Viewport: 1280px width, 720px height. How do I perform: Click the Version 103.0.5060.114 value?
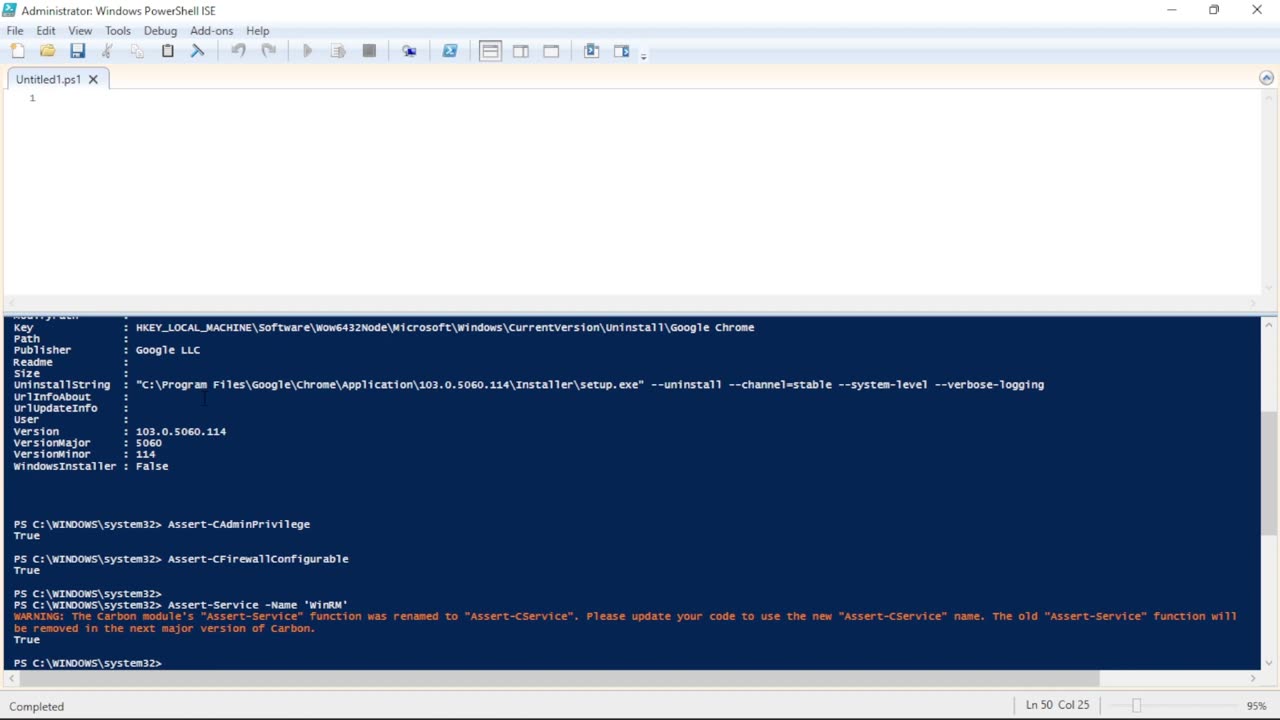tap(181, 431)
